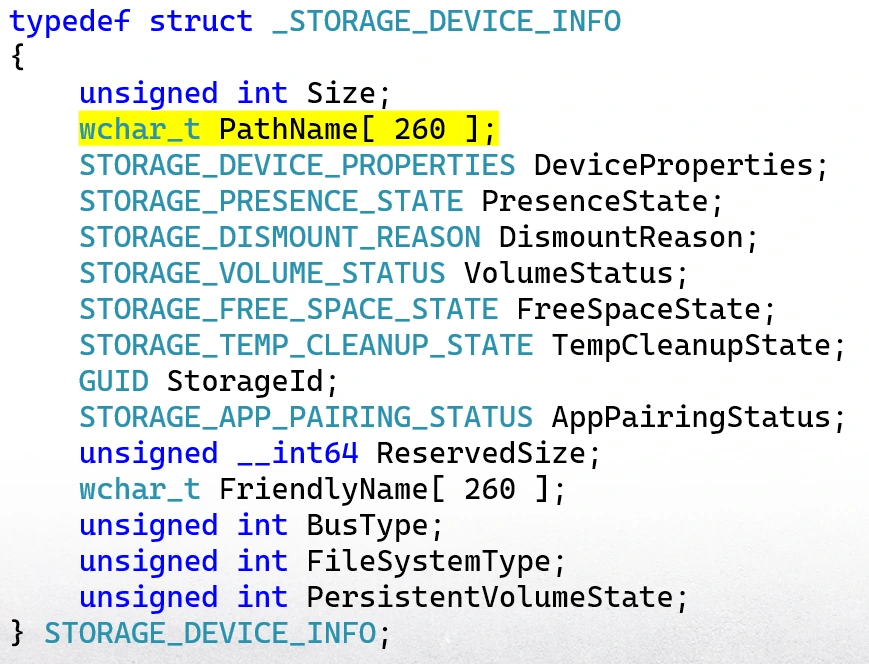
Task: Click the BusType member name
Action: (x=367, y=525)
